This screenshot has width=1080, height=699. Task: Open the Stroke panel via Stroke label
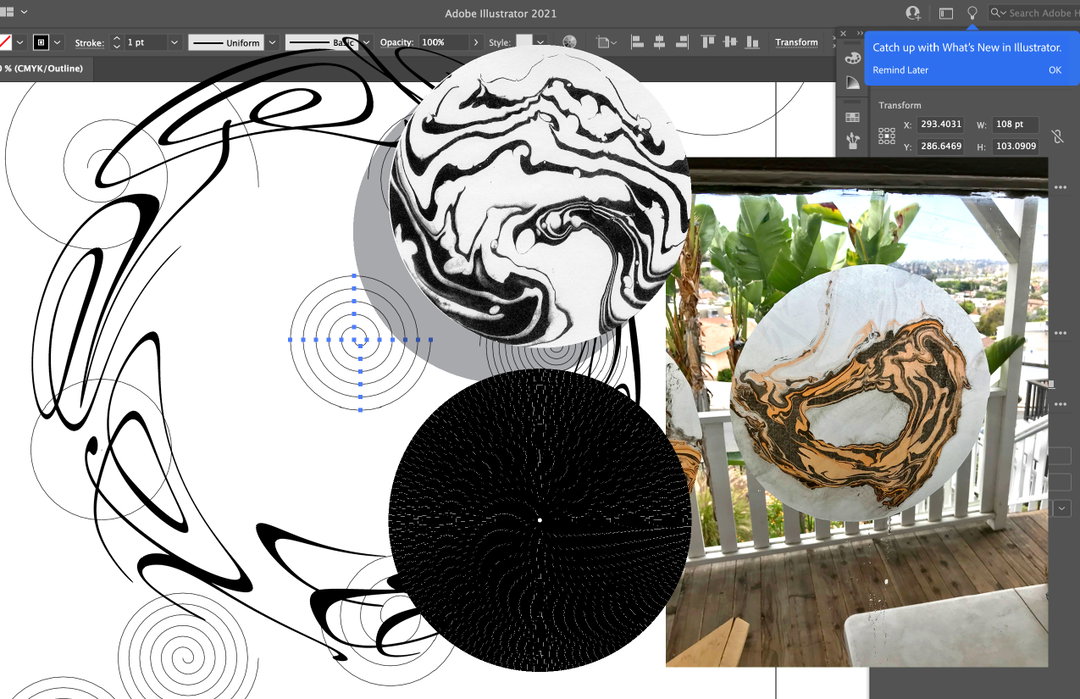(89, 43)
